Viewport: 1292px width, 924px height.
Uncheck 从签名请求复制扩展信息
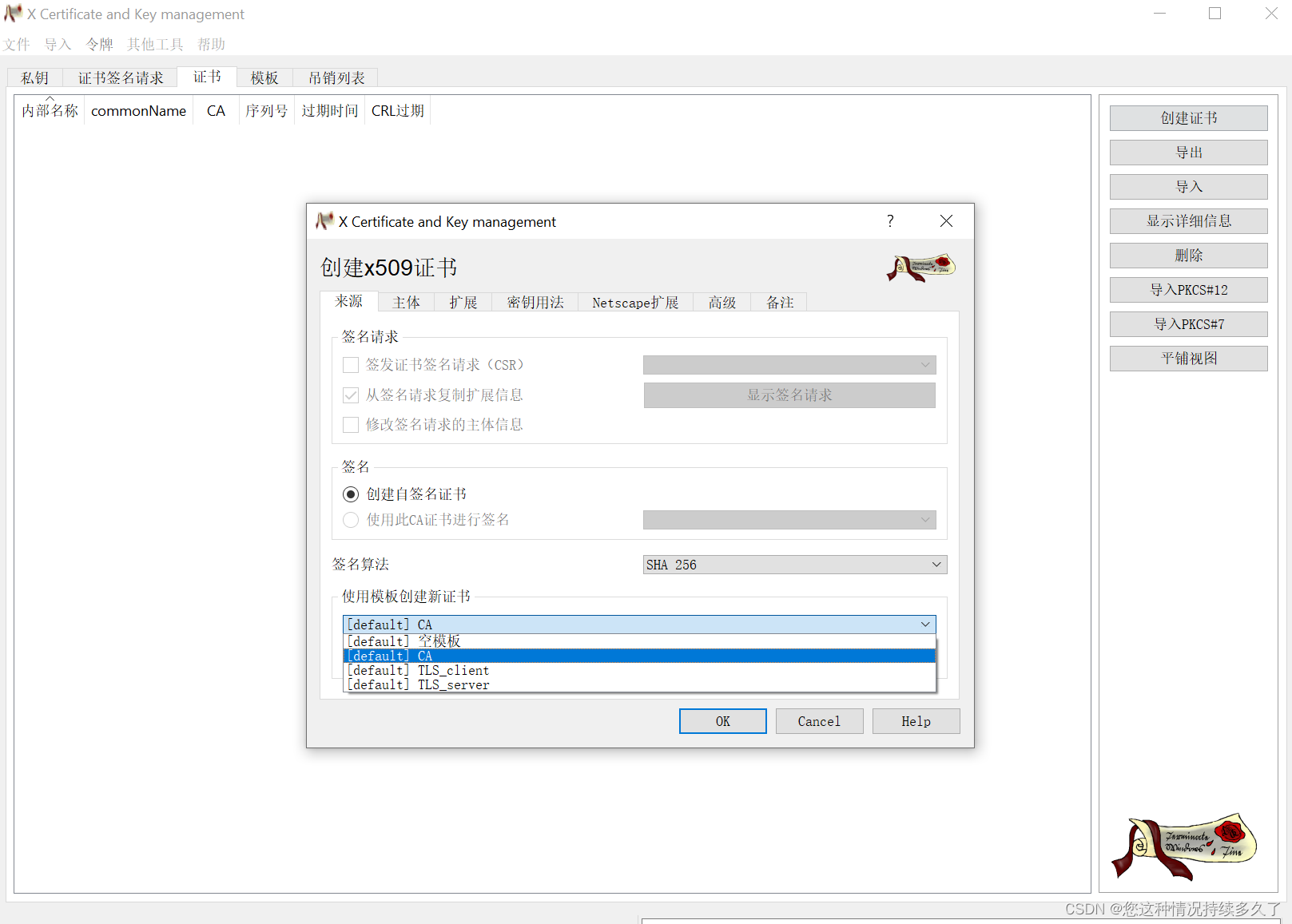tap(351, 395)
